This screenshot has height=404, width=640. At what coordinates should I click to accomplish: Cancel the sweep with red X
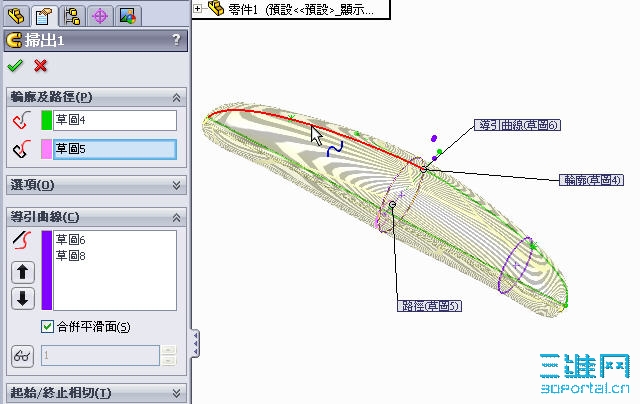tap(40, 66)
